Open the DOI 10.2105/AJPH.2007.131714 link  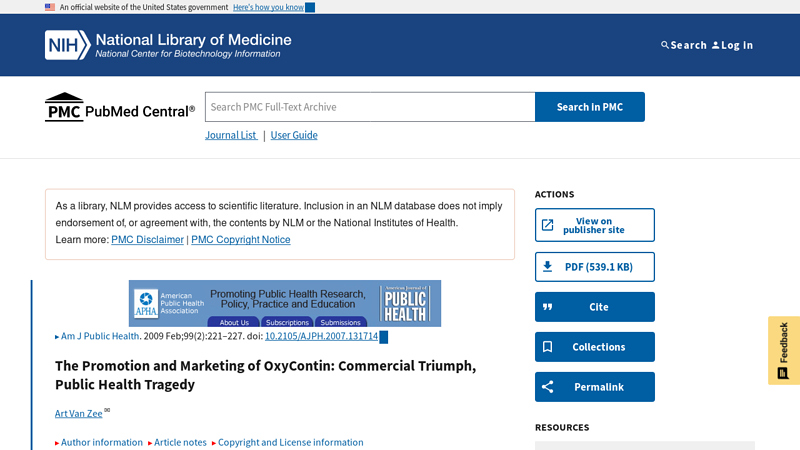pos(321,336)
